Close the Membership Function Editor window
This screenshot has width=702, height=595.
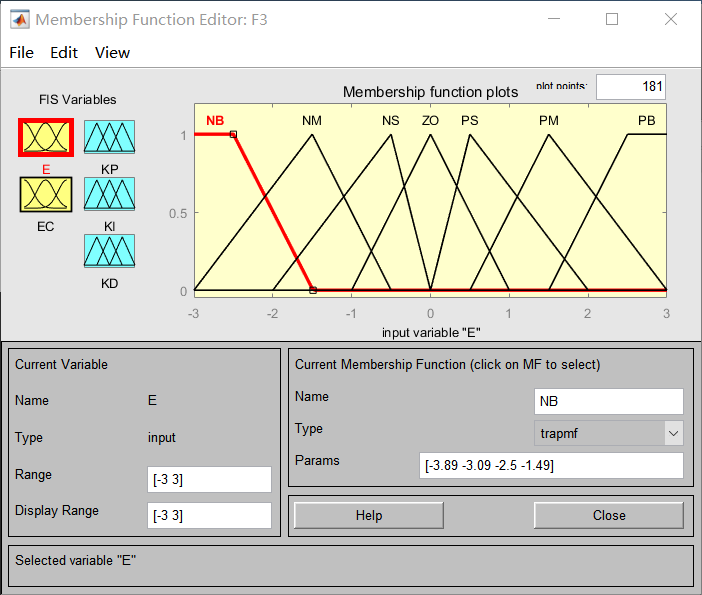click(x=671, y=19)
